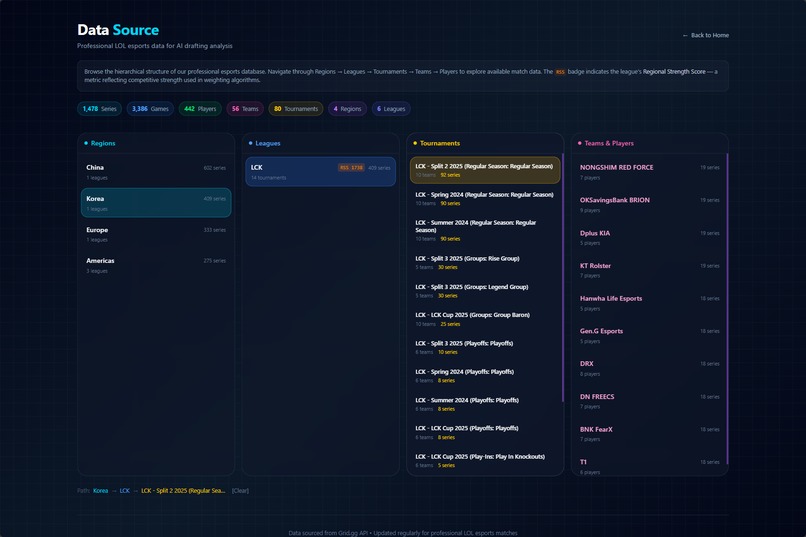Open BNK FearX team
Viewport: 806px width, 537px height.
click(649, 434)
